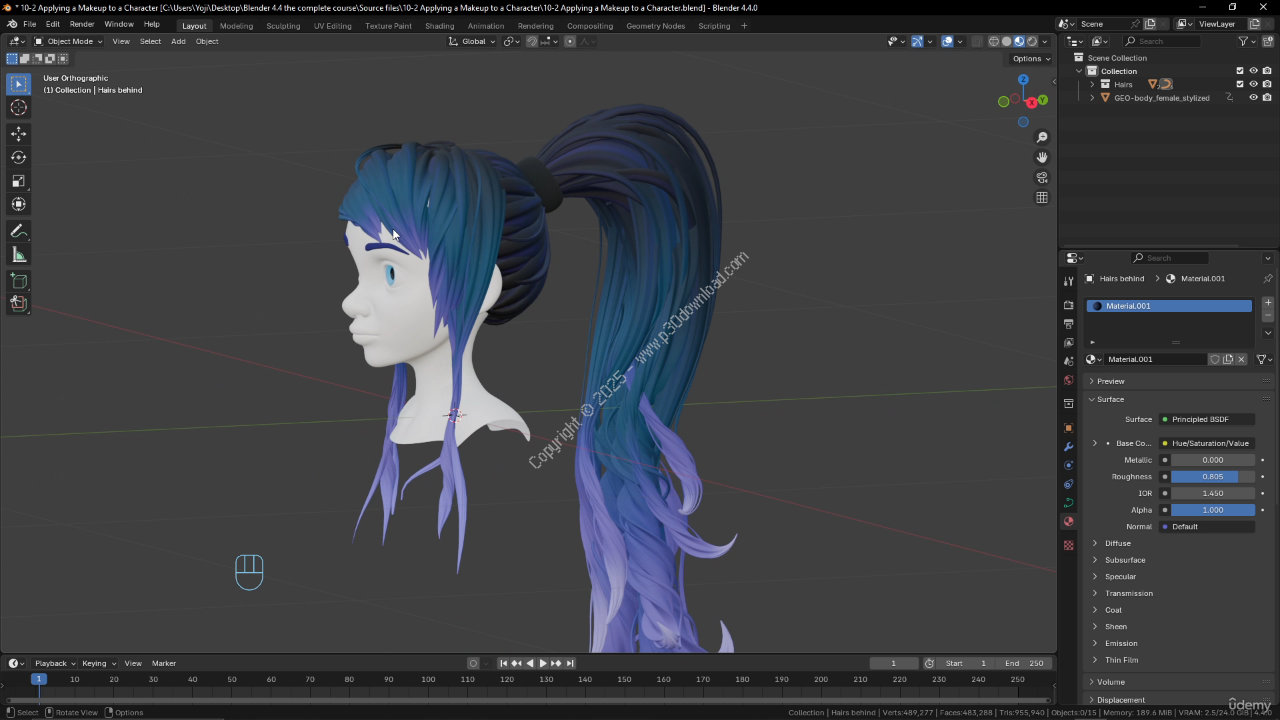Jump to the last frame
The height and width of the screenshot is (720, 1280).
570,663
